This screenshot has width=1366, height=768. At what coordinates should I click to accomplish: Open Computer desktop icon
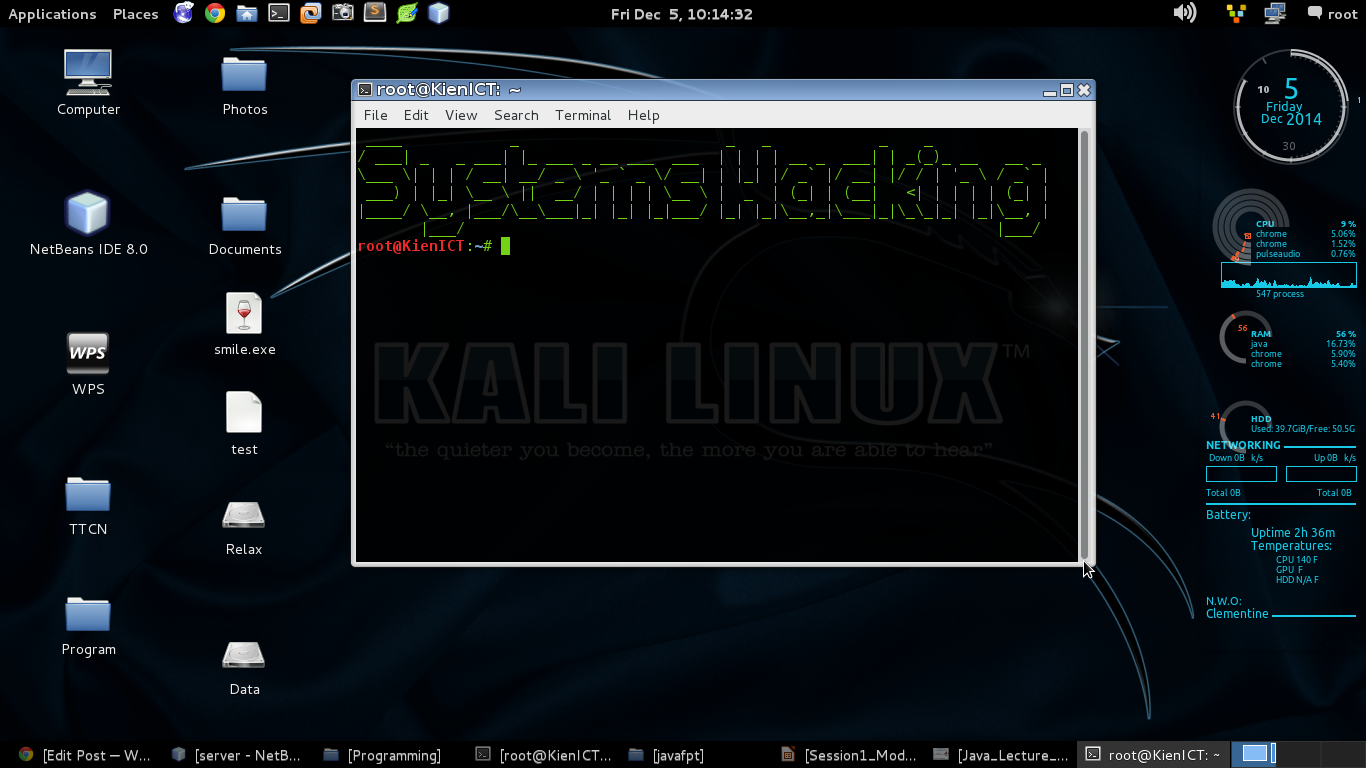[x=88, y=83]
